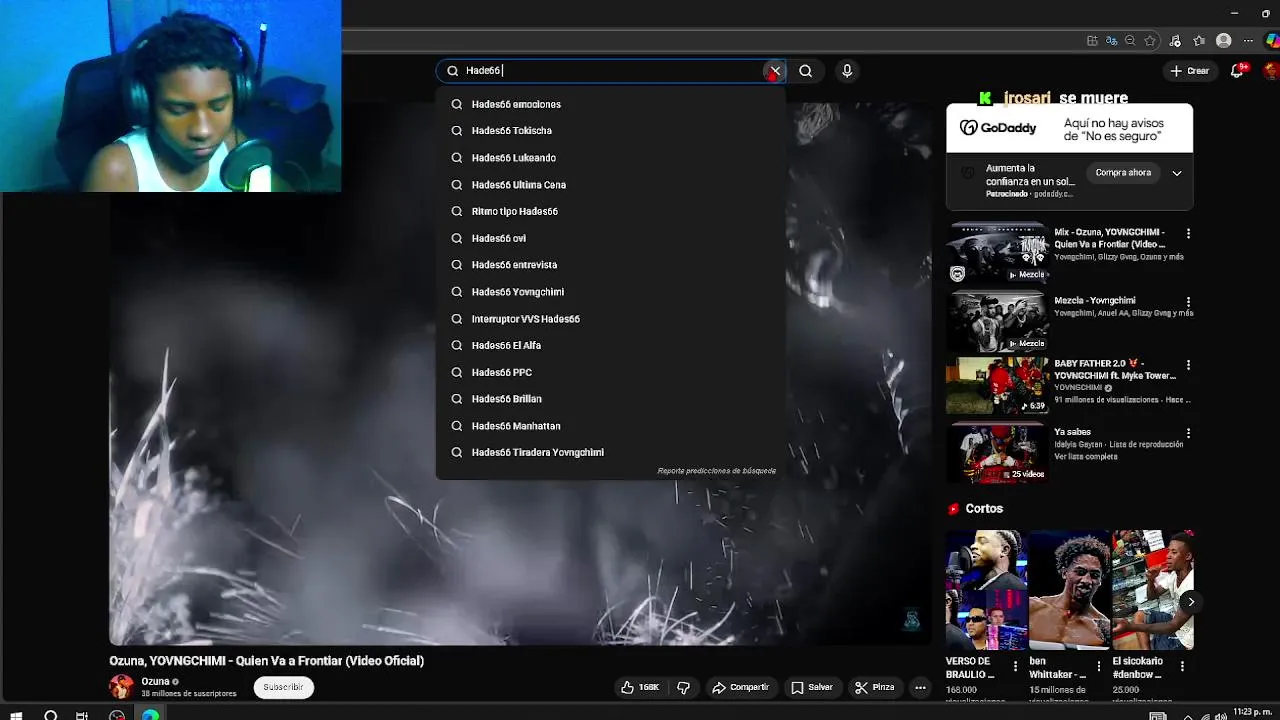
Task: Open browser settings and more menu
Action: 1248,41
